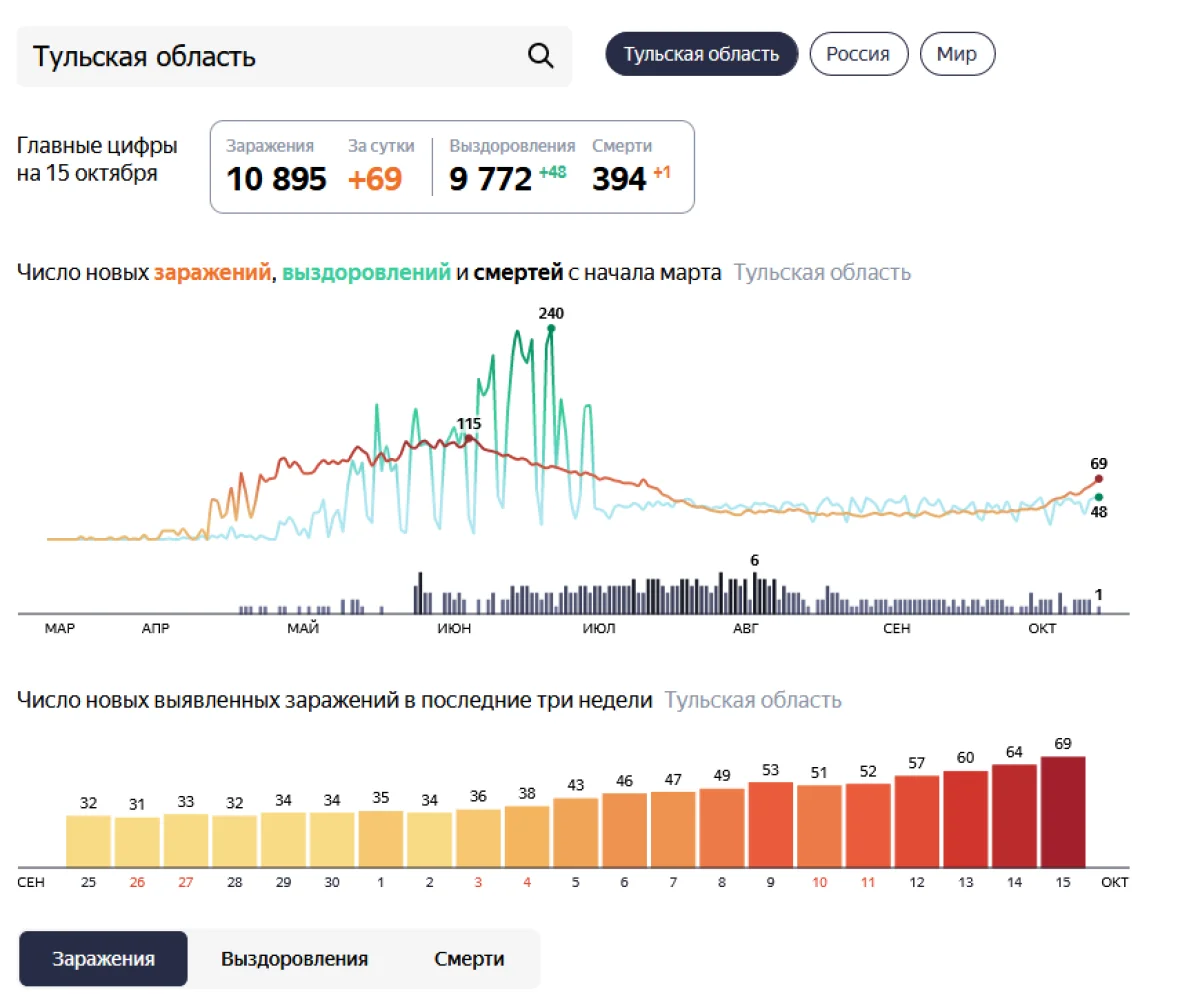Click the orange заражений legend word
The height and width of the screenshot is (996, 1200).
coord(212,272)
